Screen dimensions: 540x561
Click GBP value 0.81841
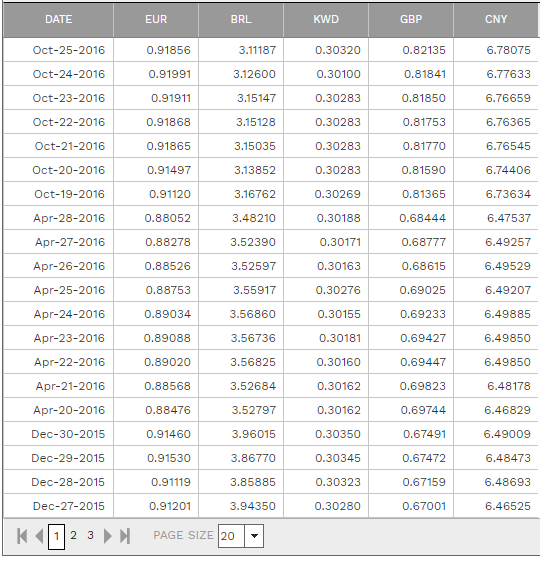[425, 74]
